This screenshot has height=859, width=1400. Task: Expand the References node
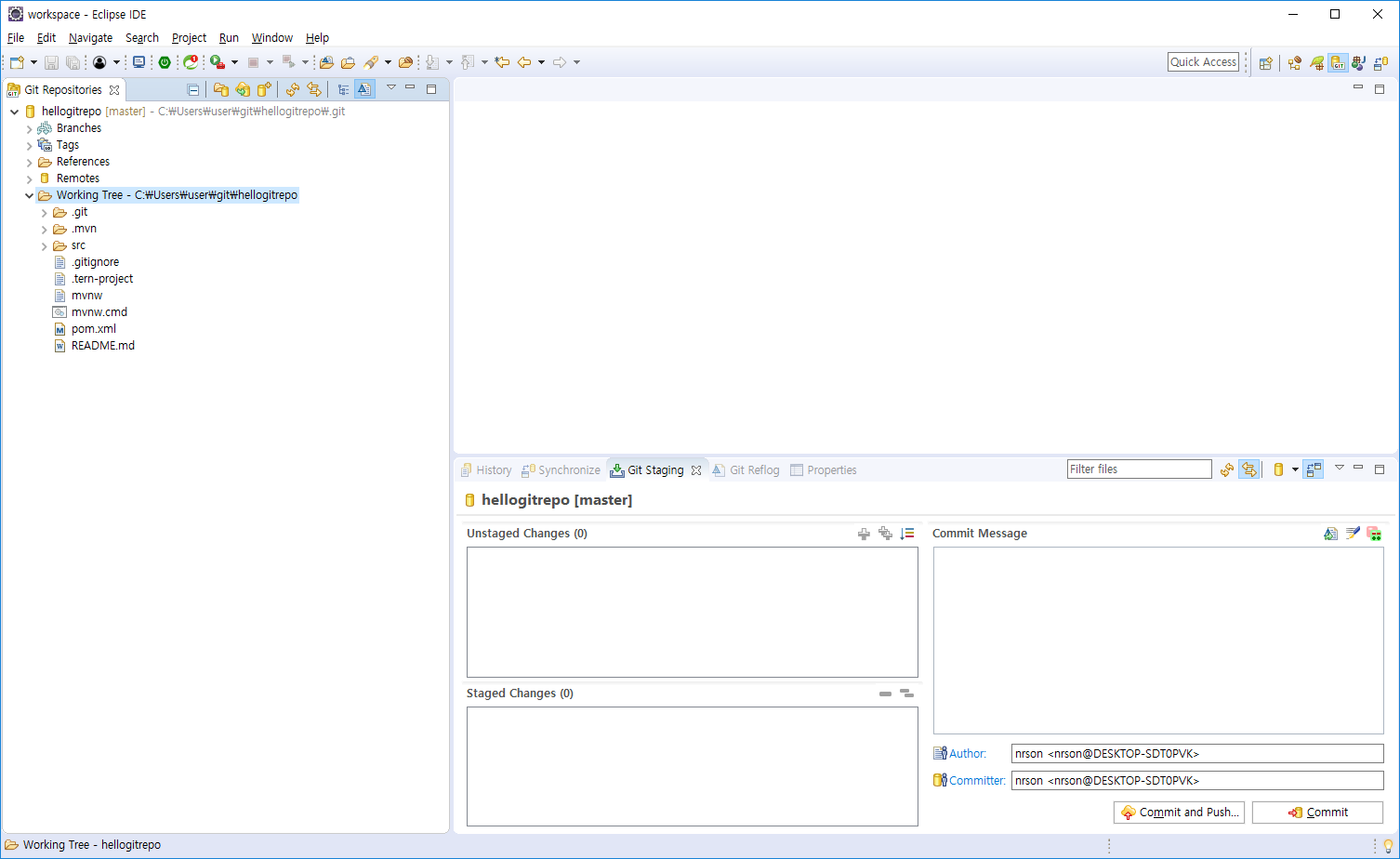click(x=30, y=163)
